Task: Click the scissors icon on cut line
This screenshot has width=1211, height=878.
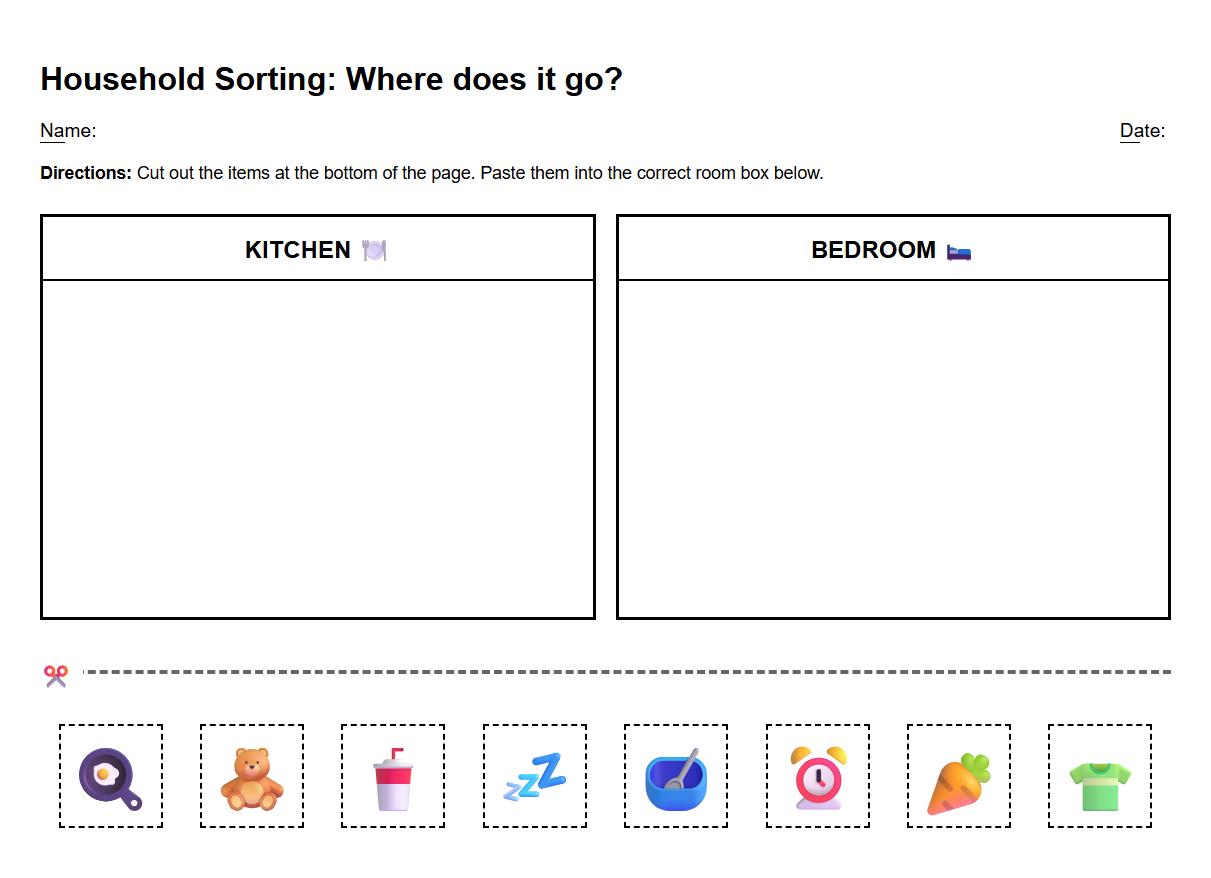Action: 56,676
